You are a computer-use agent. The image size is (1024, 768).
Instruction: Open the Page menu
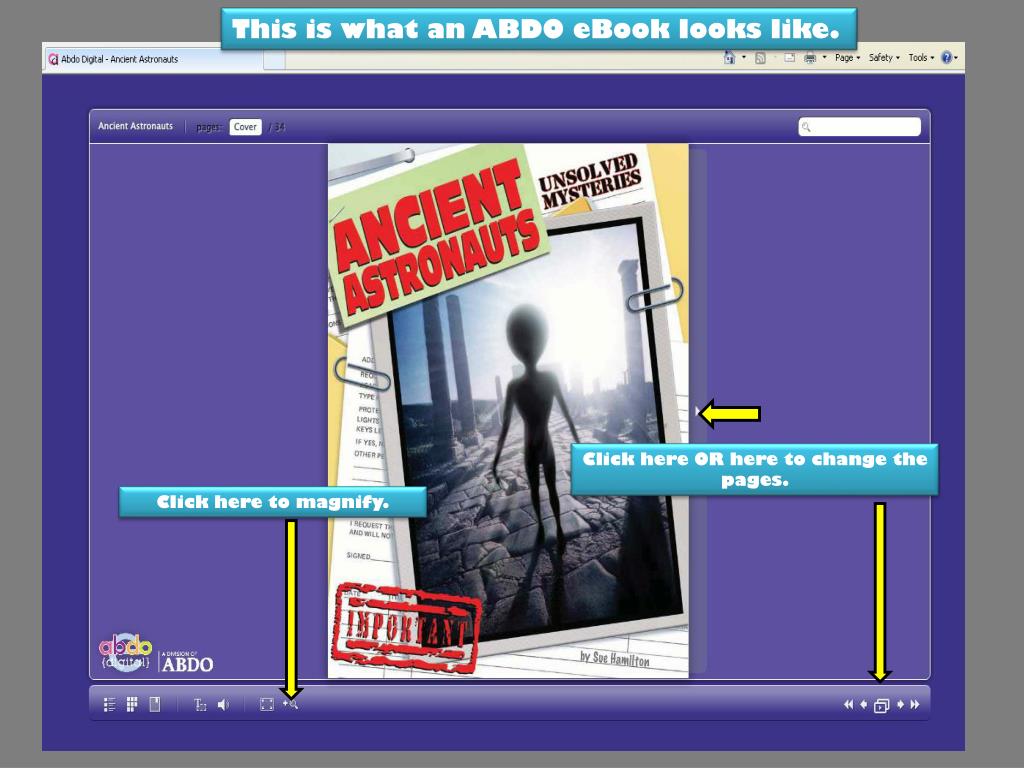click(x=847, y=57)
